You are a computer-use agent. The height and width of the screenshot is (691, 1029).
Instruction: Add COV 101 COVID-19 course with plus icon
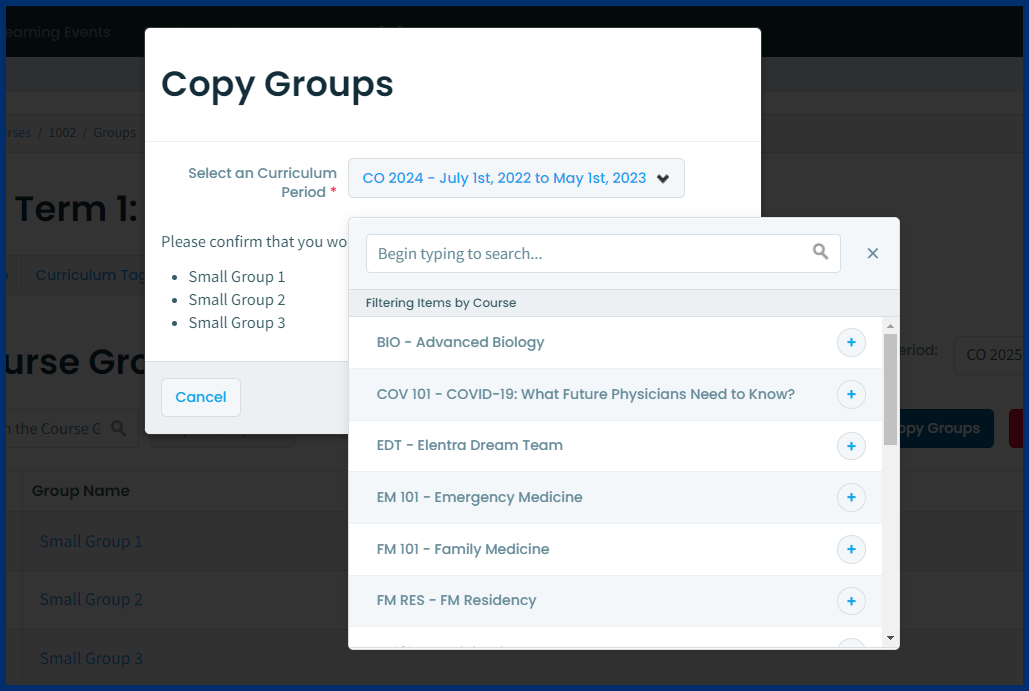click(x=851, y=394)
